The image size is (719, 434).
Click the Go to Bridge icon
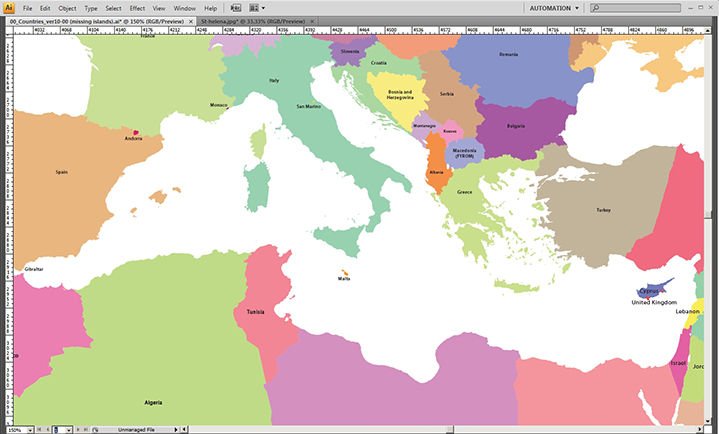point(236,7)
